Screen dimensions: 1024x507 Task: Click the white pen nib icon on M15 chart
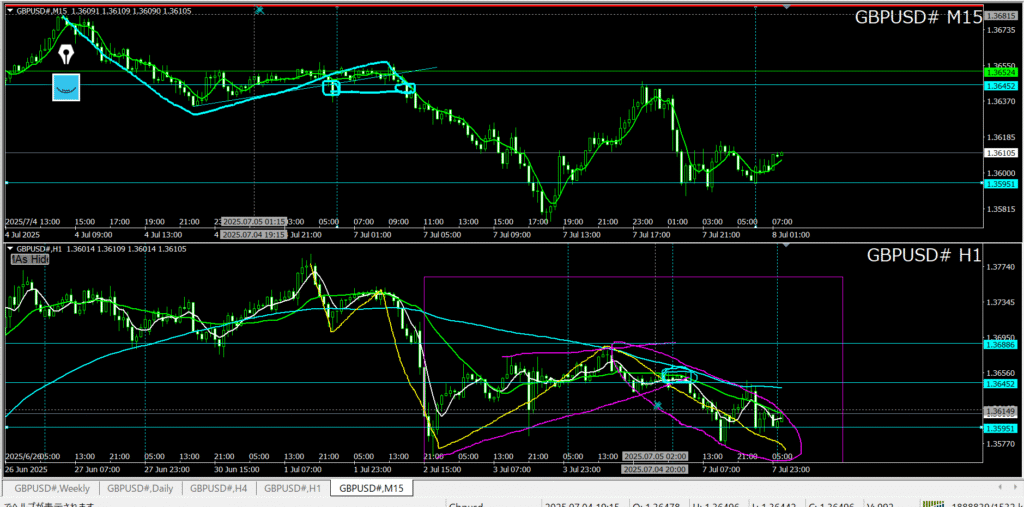coord(67,53)
